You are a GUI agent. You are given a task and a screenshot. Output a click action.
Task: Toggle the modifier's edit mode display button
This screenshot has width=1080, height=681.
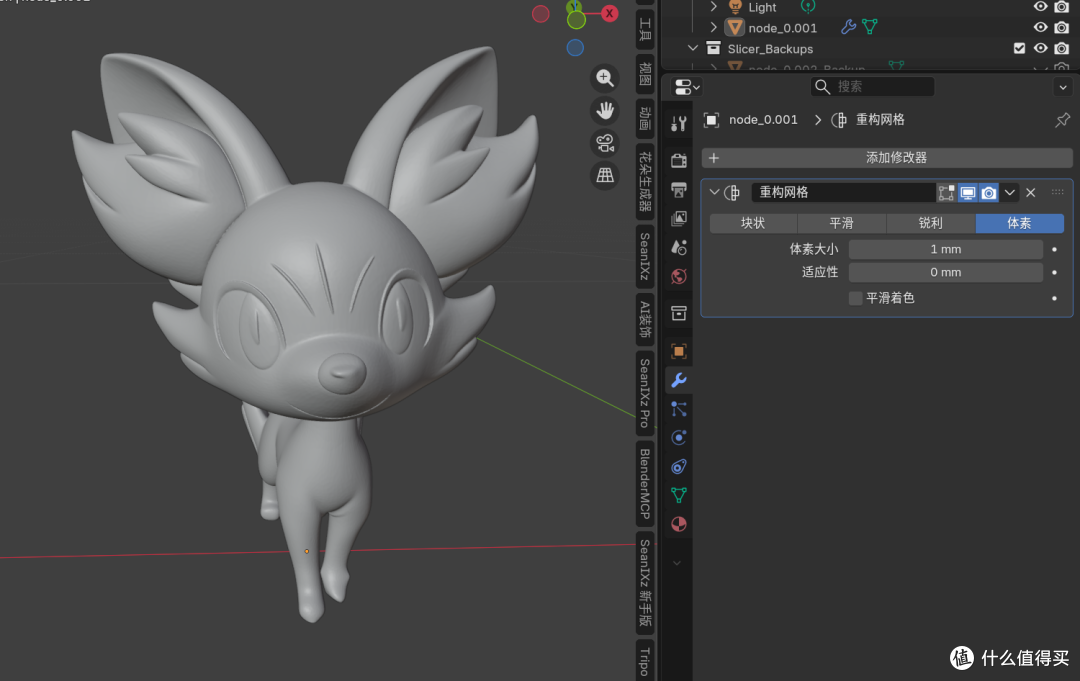[946, 193]
